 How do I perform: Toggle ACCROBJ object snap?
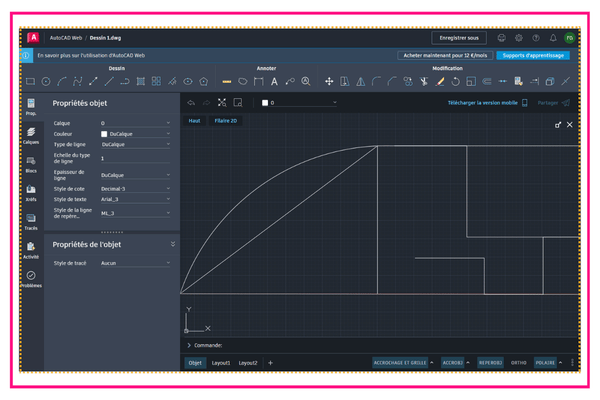(x=453, y=362)
